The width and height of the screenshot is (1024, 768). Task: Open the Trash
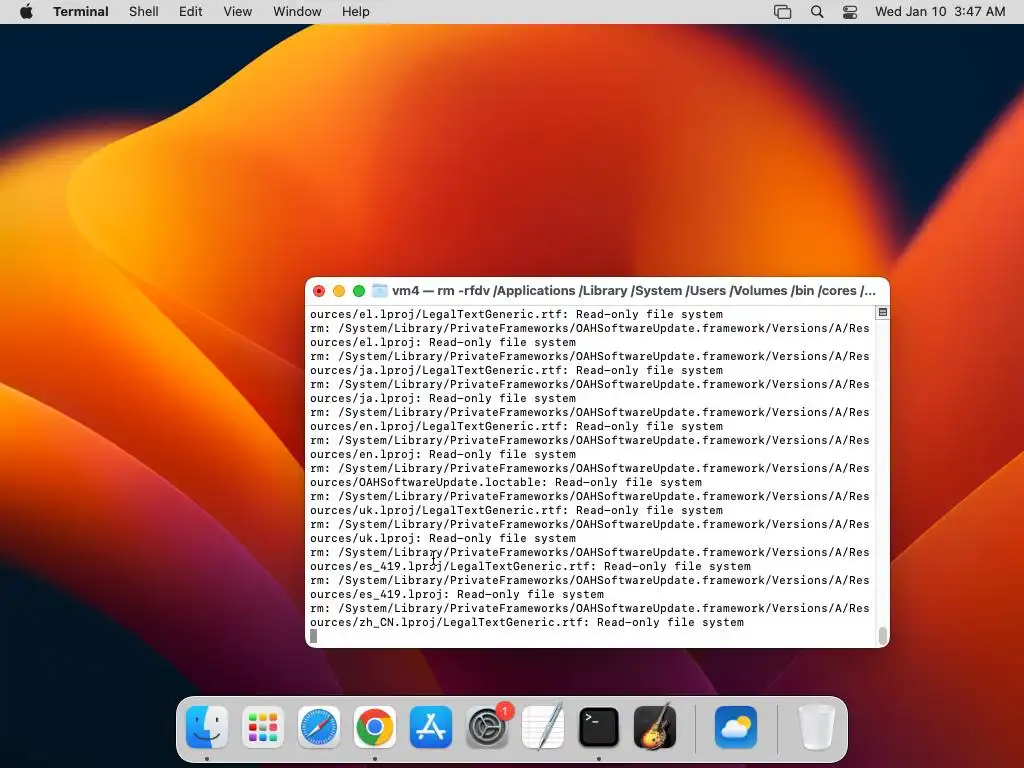point(817,727)
